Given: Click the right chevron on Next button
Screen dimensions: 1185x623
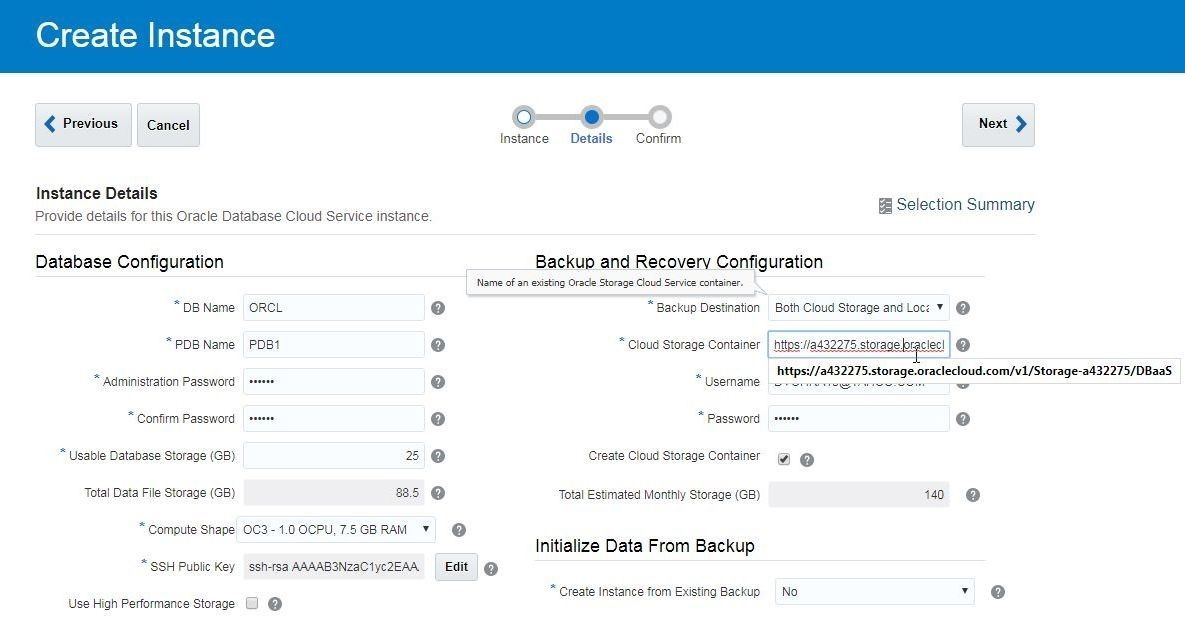Looking at the screenshot, I should pyautogui.click(x=1021, y=124).
